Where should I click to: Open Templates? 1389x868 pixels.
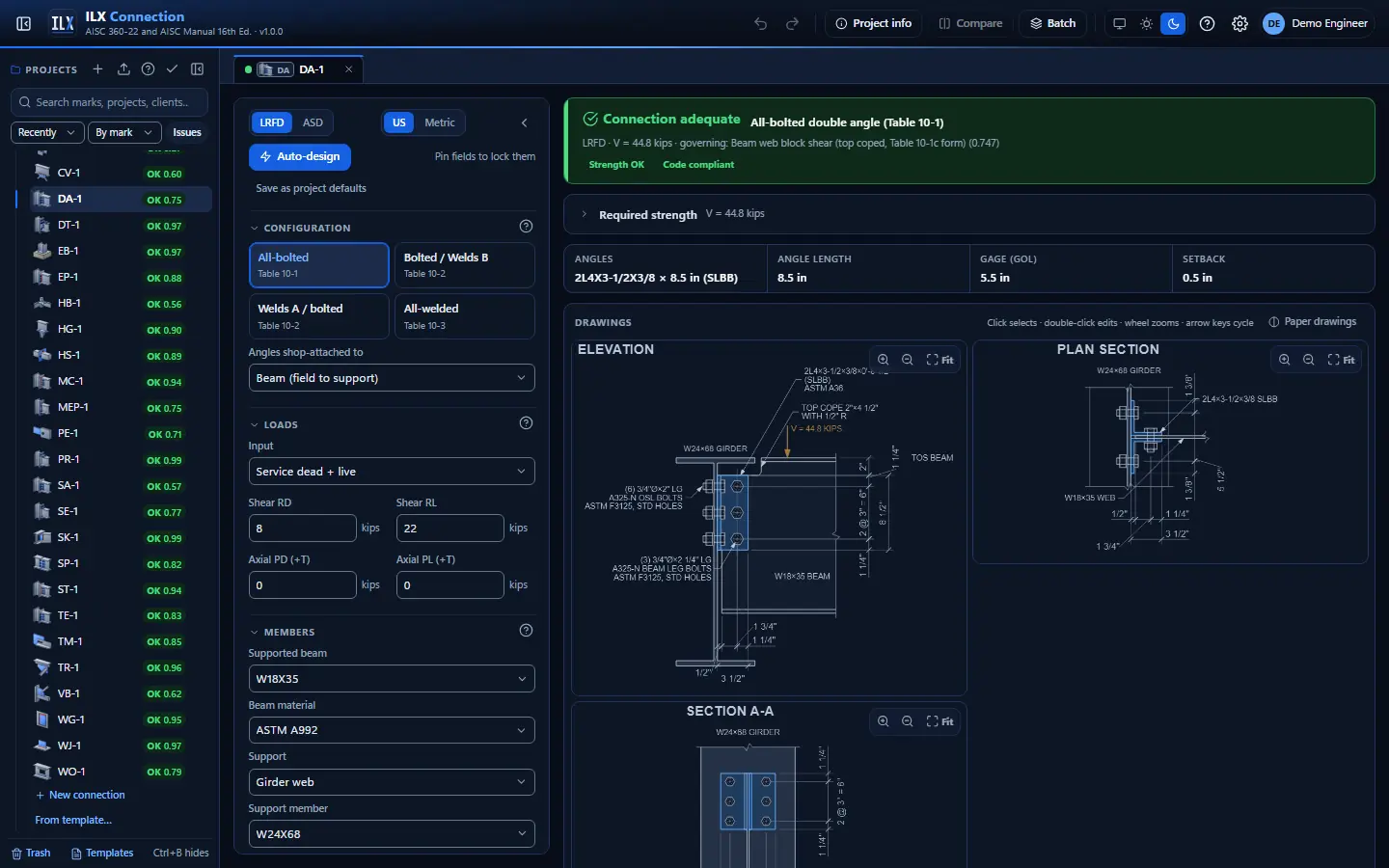(102, 853)
